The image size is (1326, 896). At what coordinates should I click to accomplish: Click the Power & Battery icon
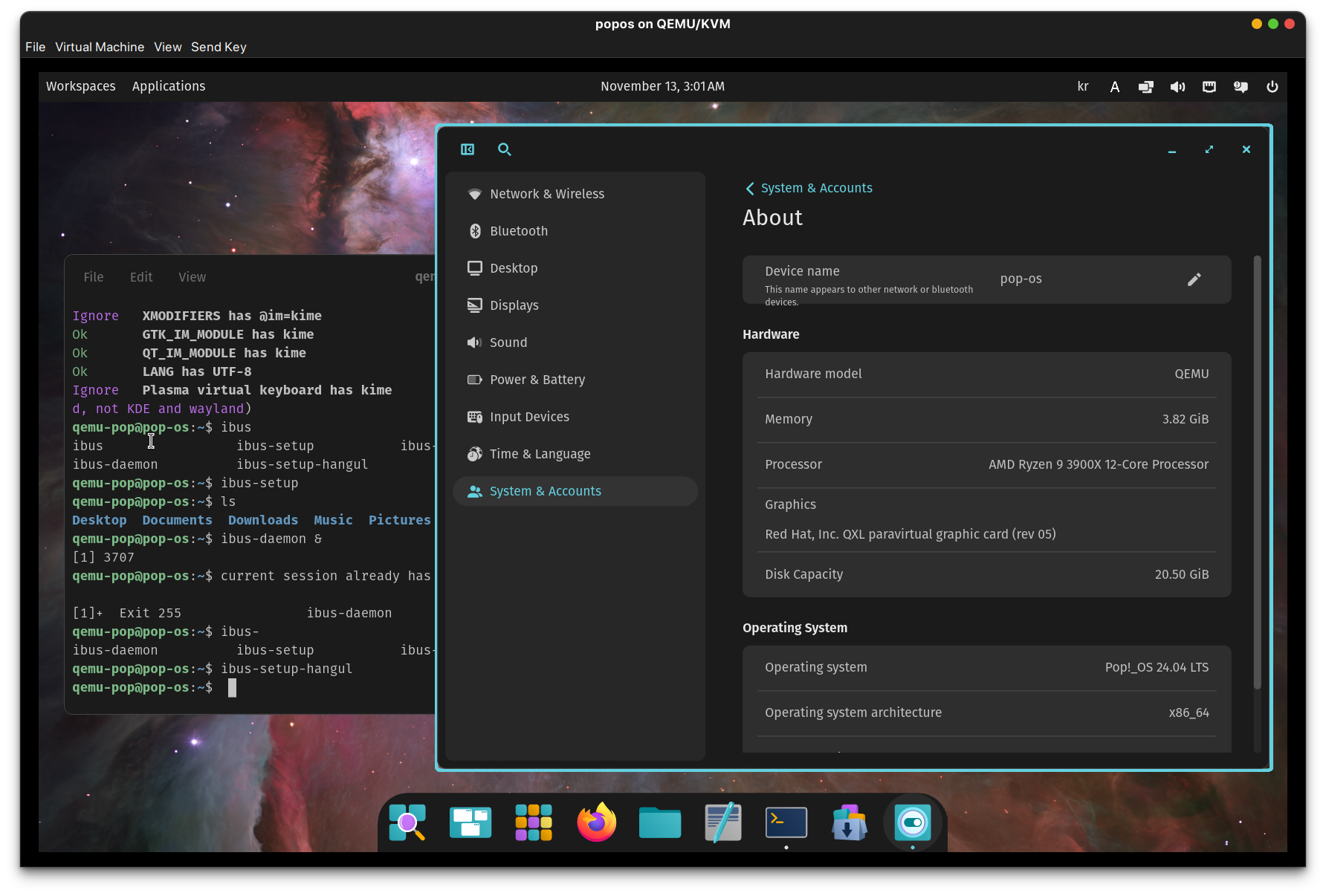click(474, 380)
